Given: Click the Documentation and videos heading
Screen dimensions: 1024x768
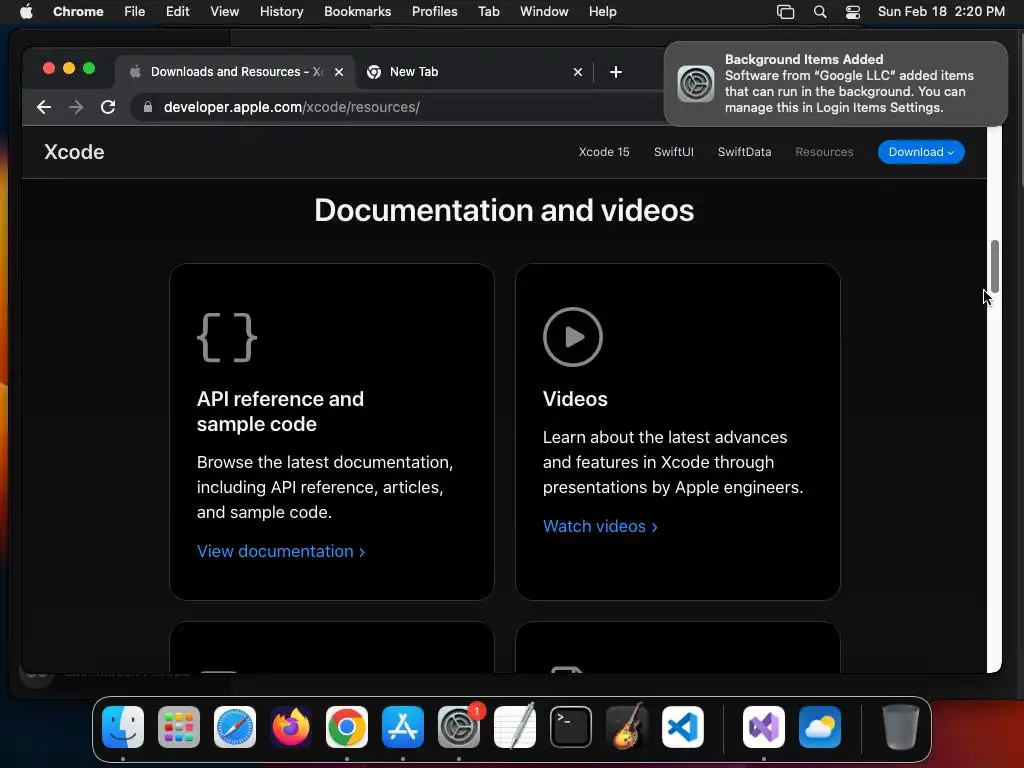Looking at the screenshot, I should pyautogui.click(x=504, y=210).
